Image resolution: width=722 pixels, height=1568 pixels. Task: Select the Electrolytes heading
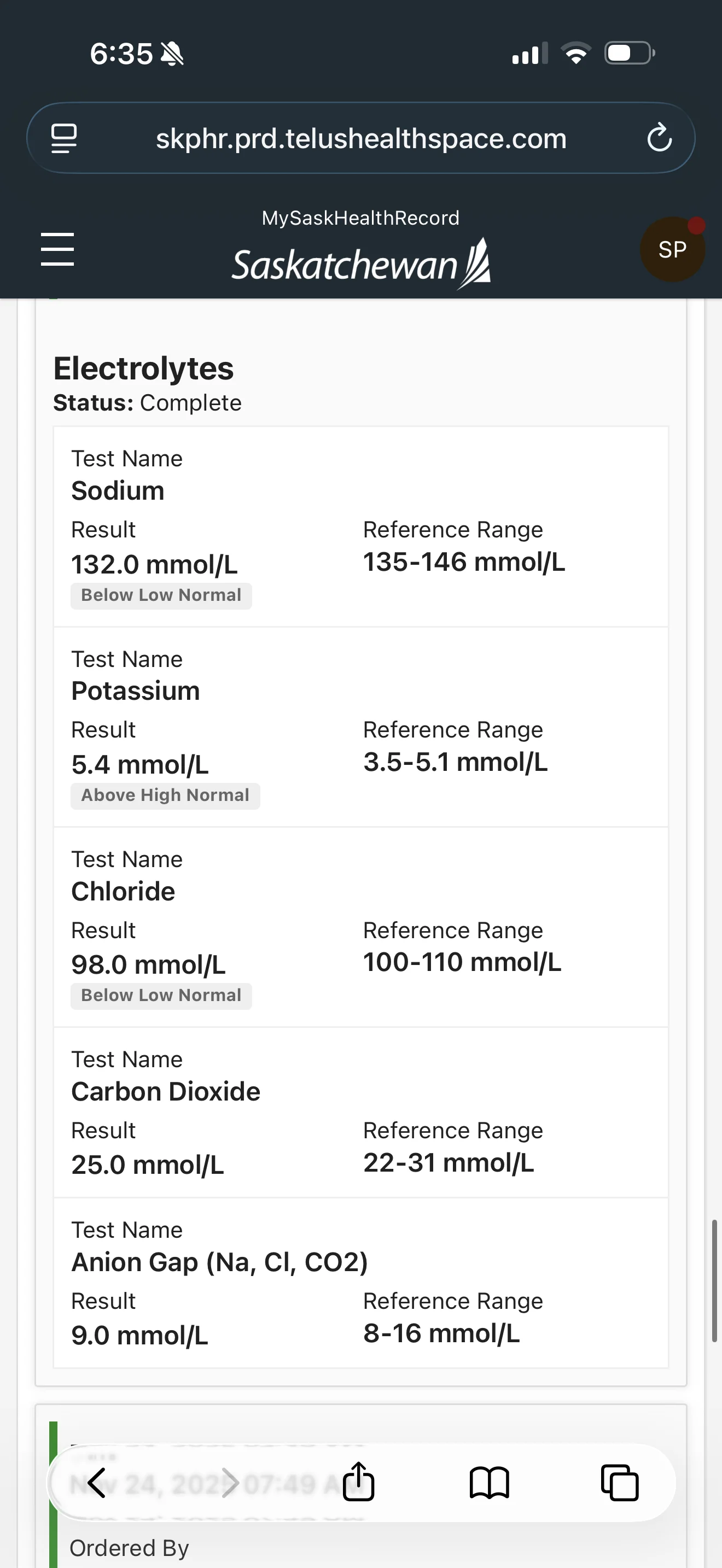point(144,368)
